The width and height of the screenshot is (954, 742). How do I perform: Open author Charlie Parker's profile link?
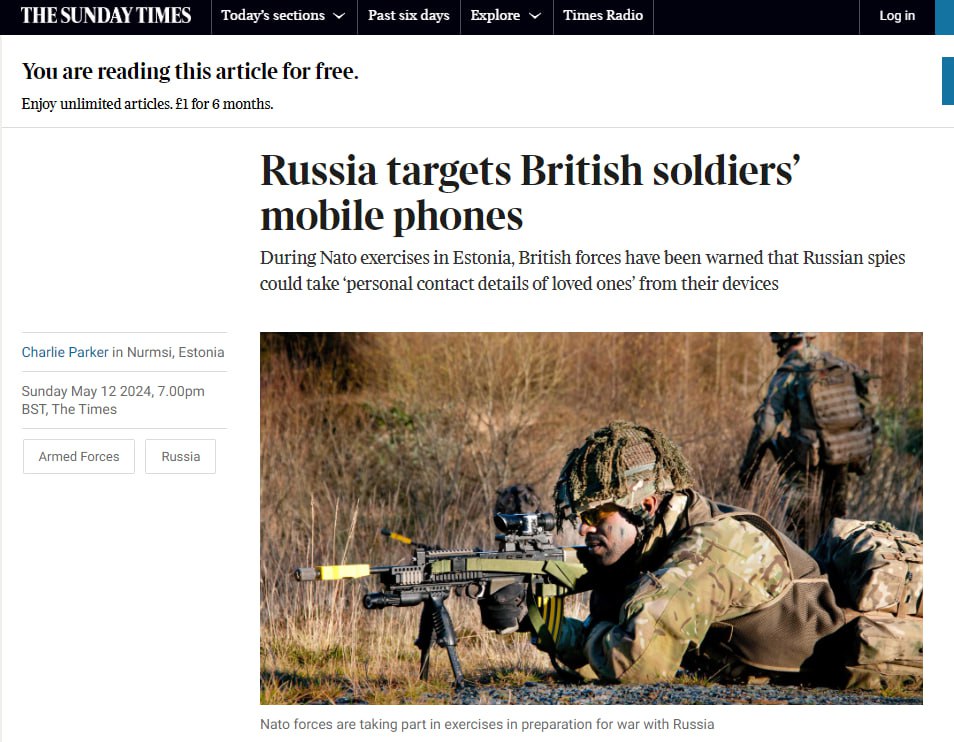[65, 352]
